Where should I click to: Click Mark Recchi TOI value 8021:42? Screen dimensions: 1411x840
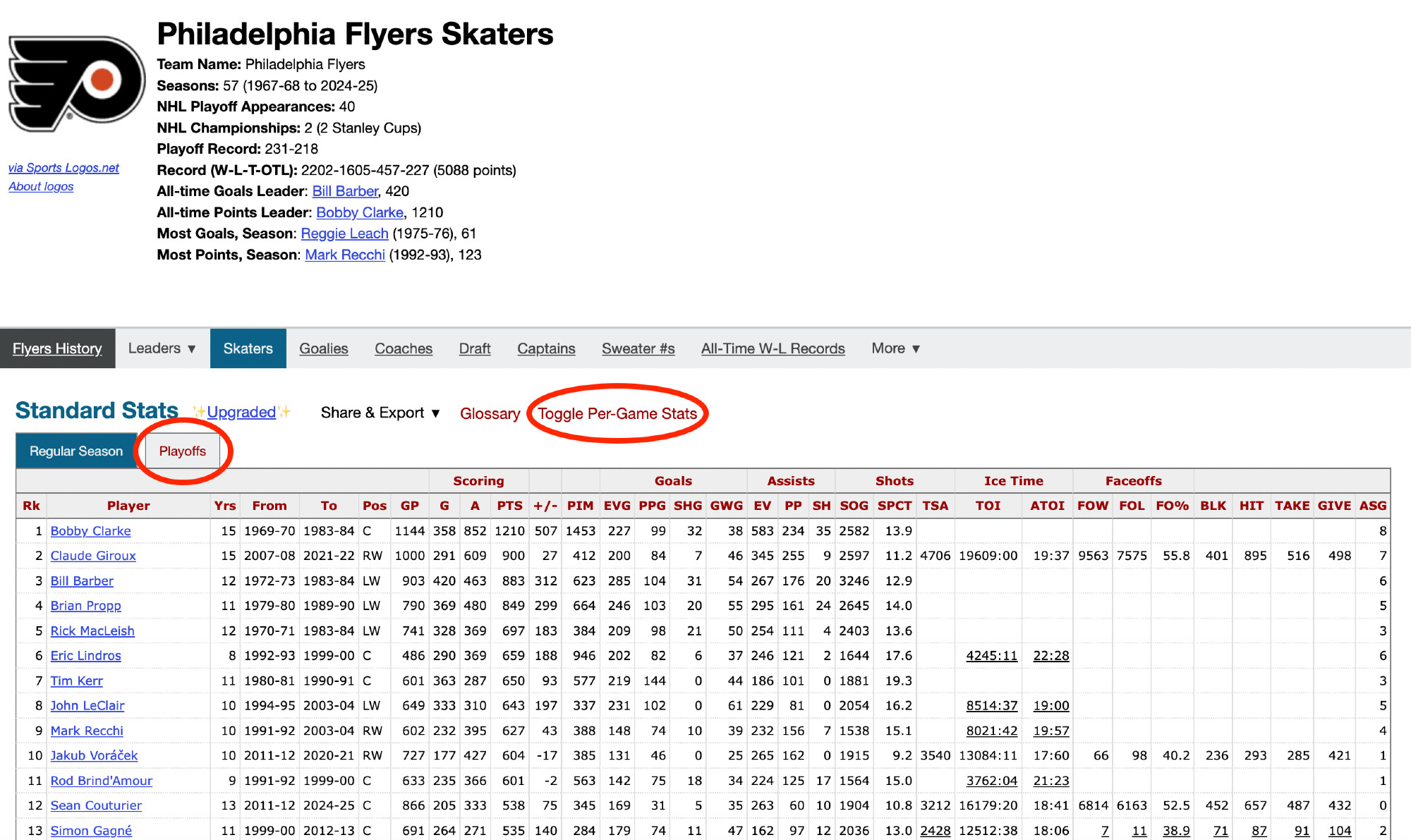coord(991,731)
